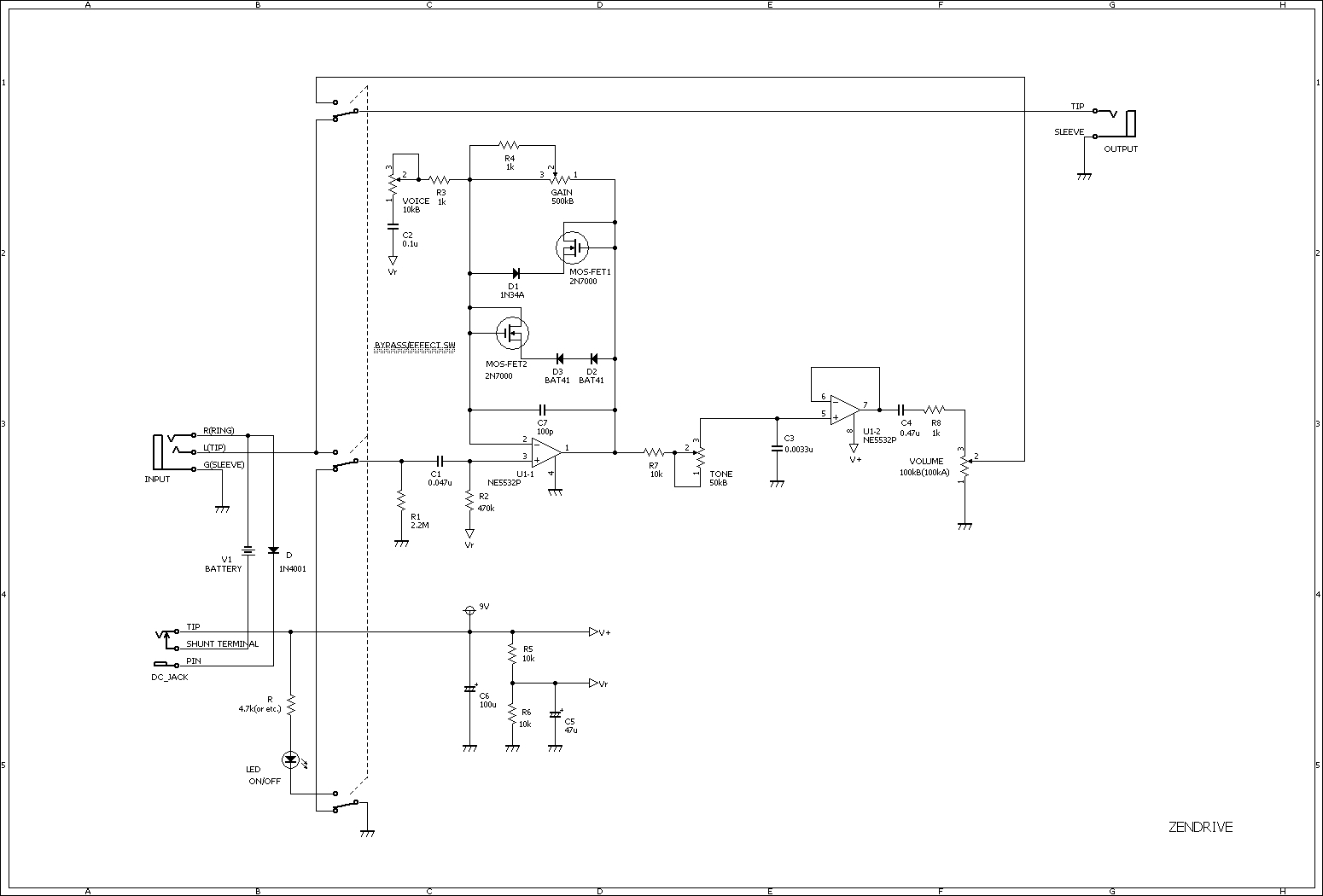1323x896 pixels.
Task: Select the R8 1k resistor symbol
Action: (x=935, y=410)
